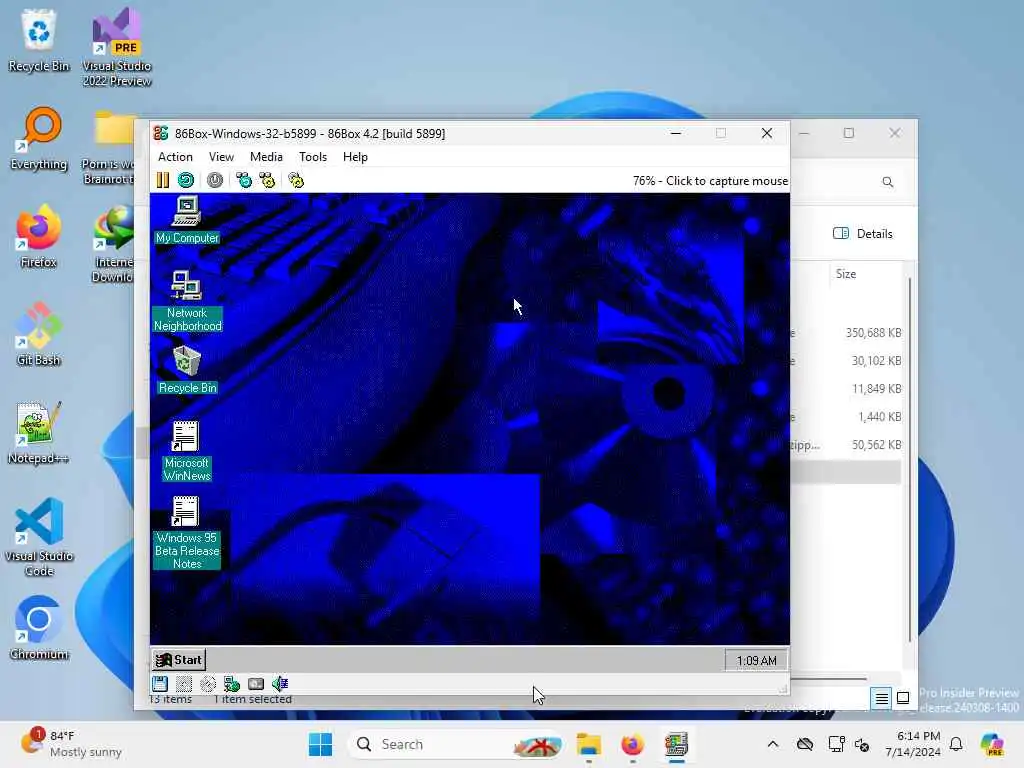Viewport: 1024px width, 768px height.
Task: Open notifications via the bell icon
Action: pos(956,744)
